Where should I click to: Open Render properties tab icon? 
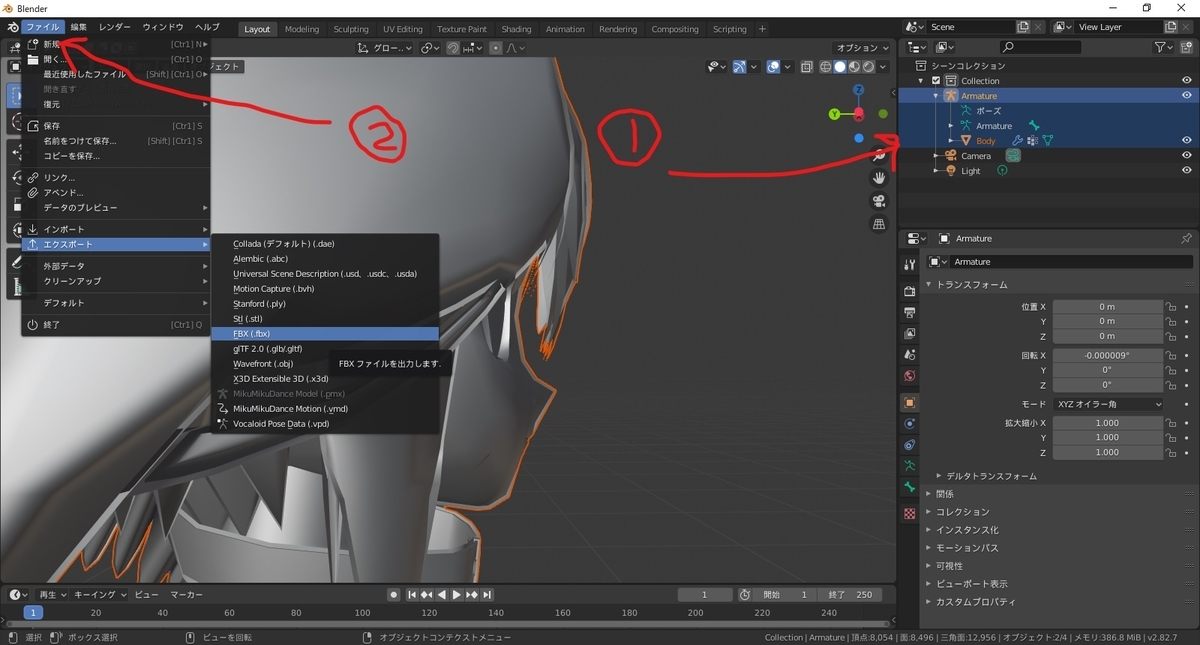pos(909,291)
